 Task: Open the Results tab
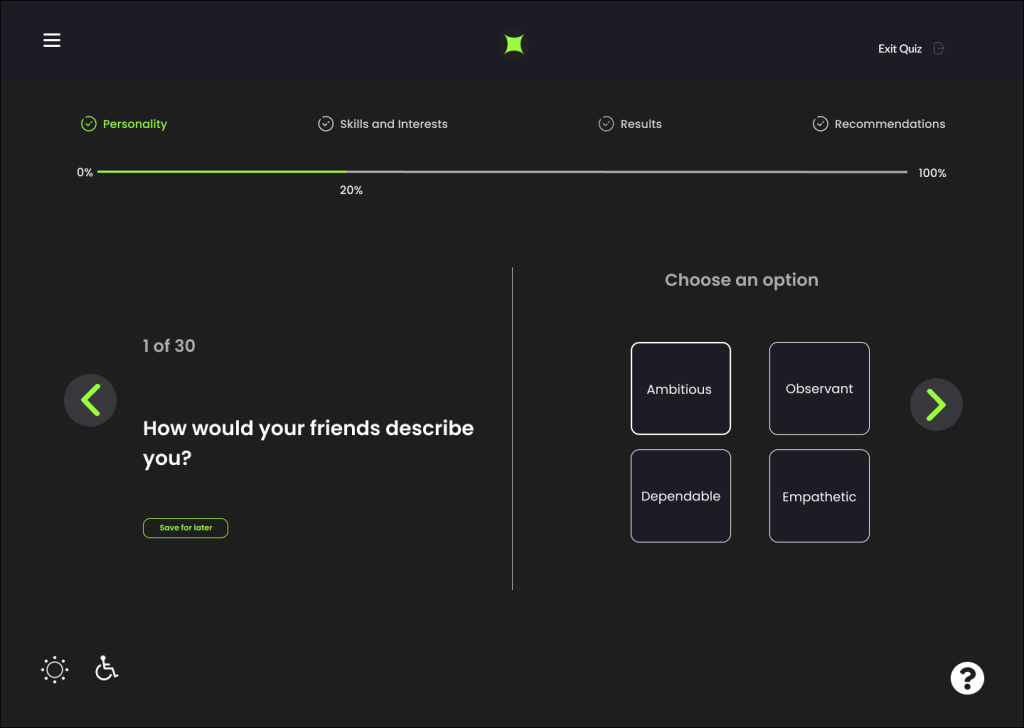point(641,124)
